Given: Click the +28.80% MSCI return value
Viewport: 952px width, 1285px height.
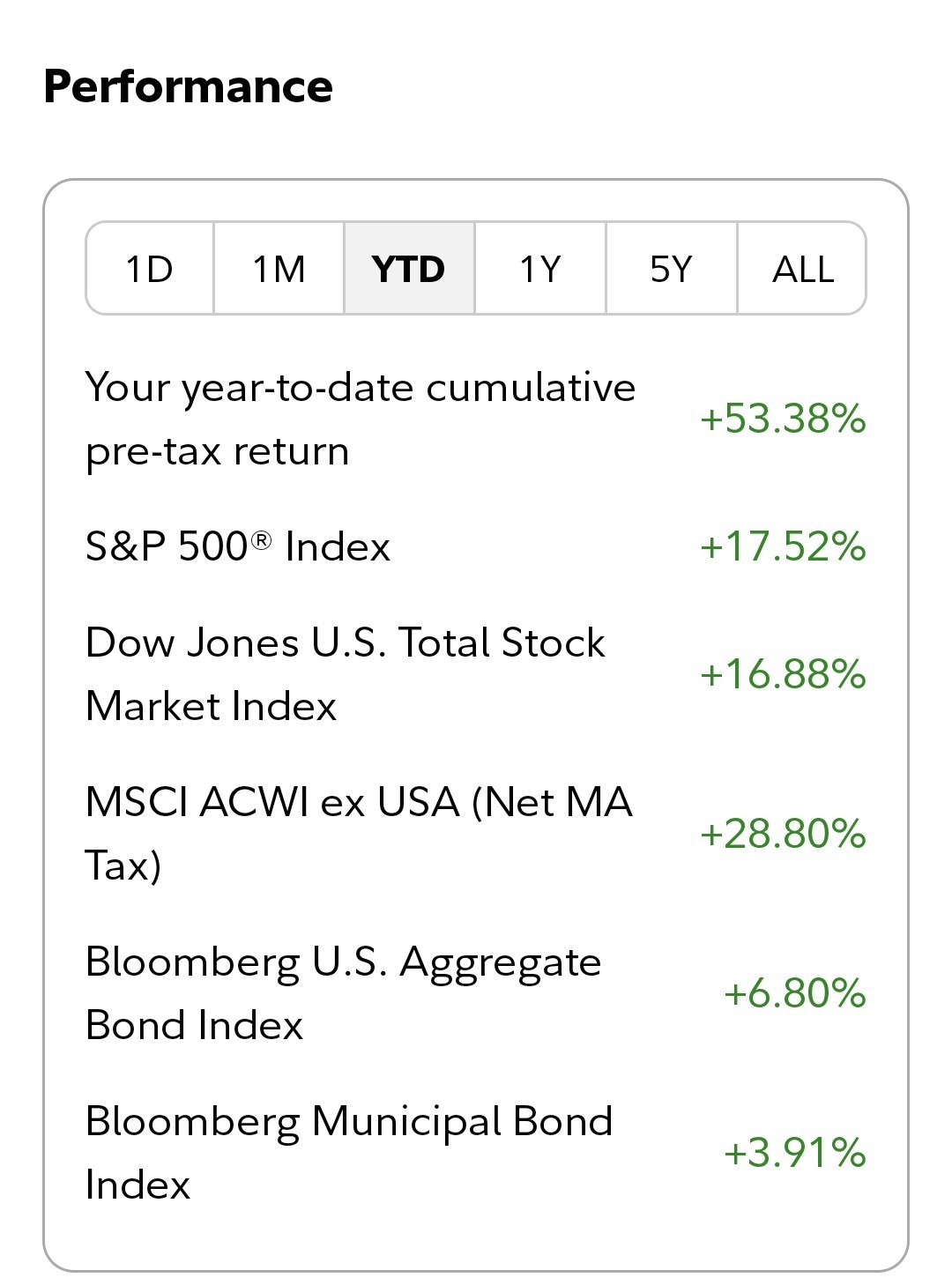Looking at the screenshot, I should tap(783, 833).
